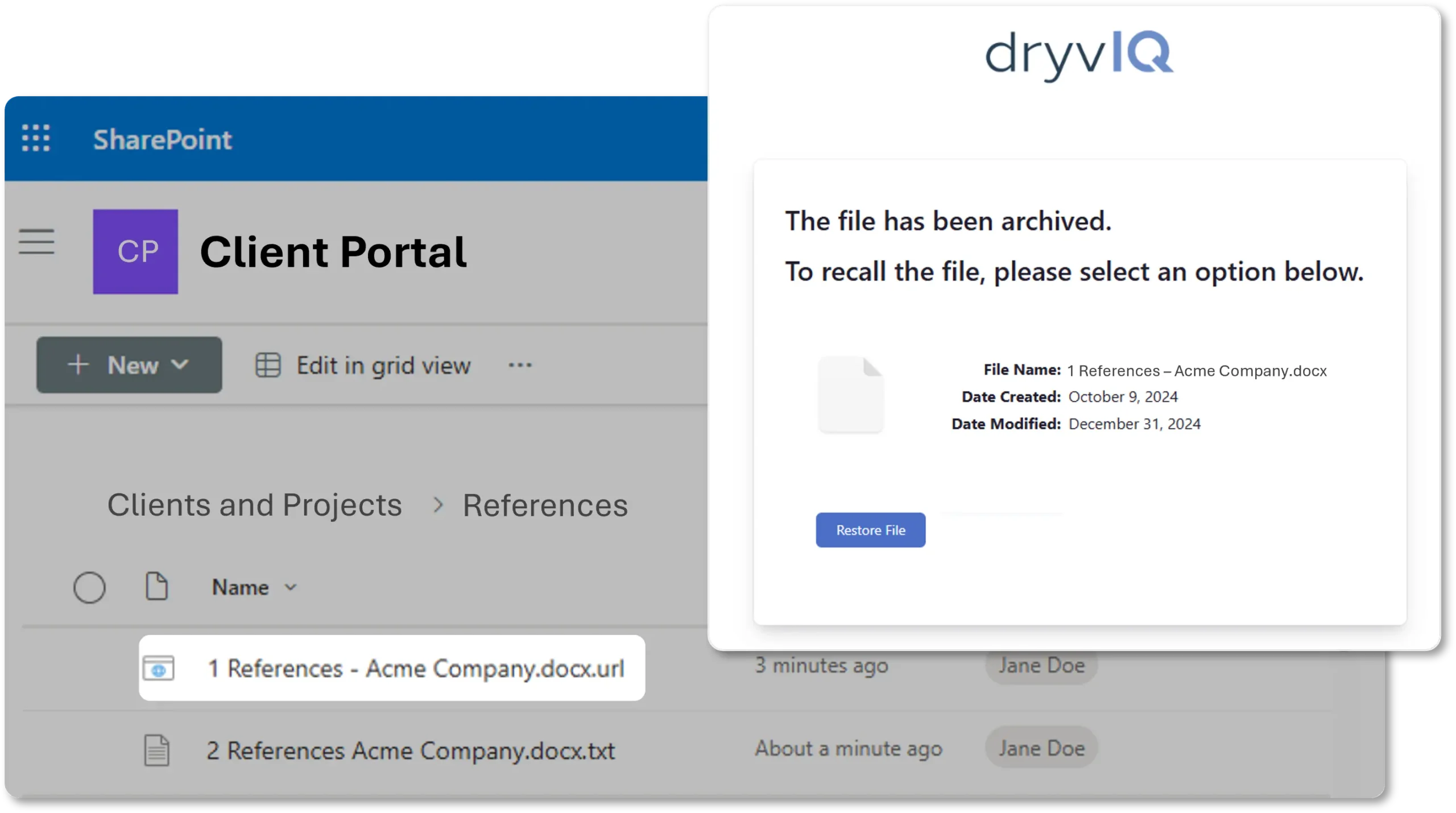This screenshot has height=813, width=1456.
Task: Click the SharePoint title in header
Action: (162, 139)
